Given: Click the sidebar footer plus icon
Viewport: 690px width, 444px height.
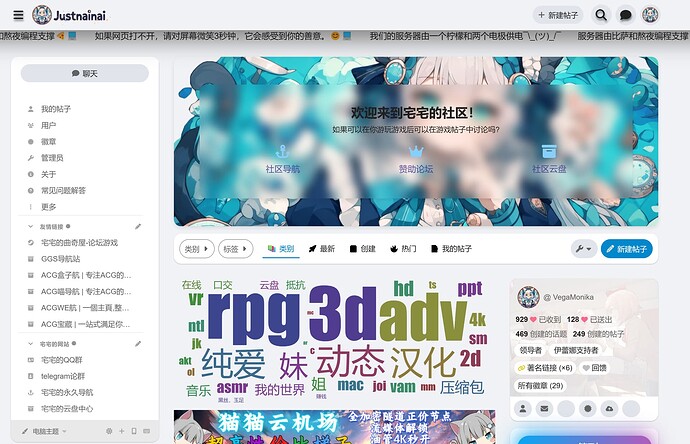Looking at the screenshot, I should (121, 431).
